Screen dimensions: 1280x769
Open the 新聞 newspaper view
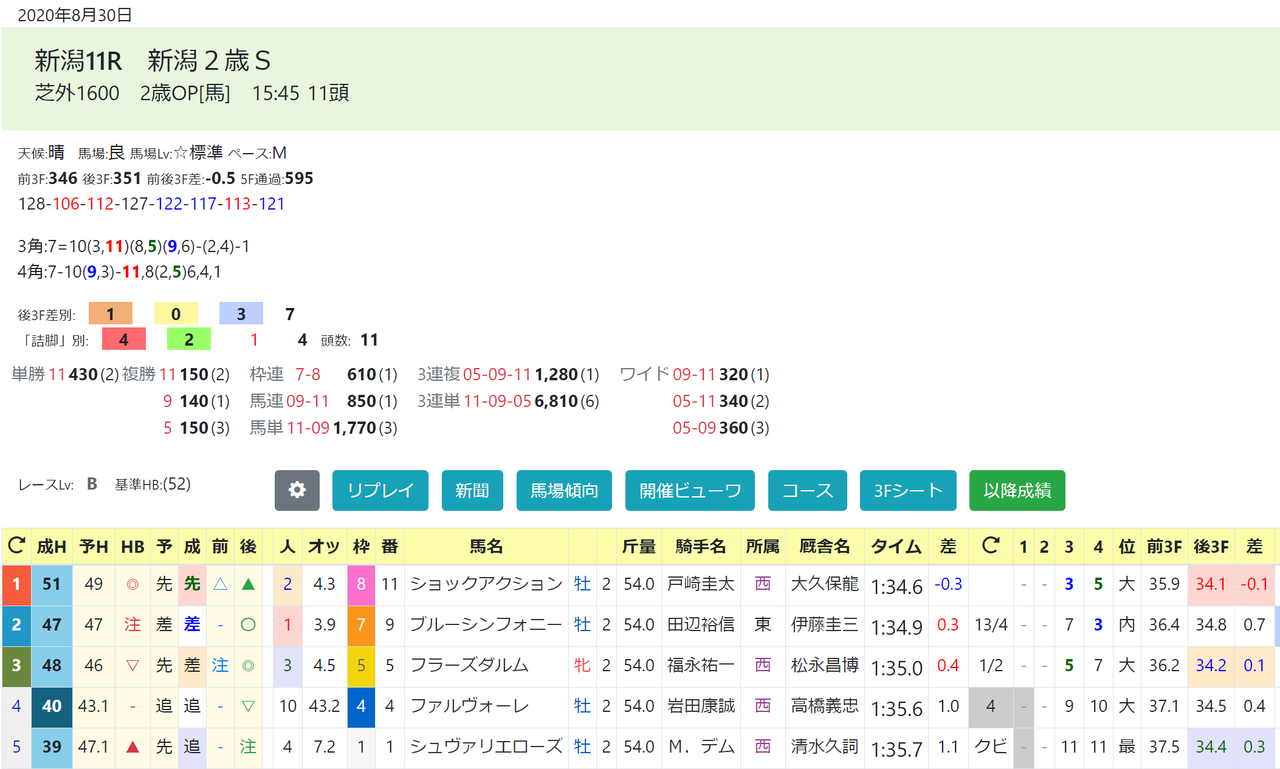pos(472,491)
